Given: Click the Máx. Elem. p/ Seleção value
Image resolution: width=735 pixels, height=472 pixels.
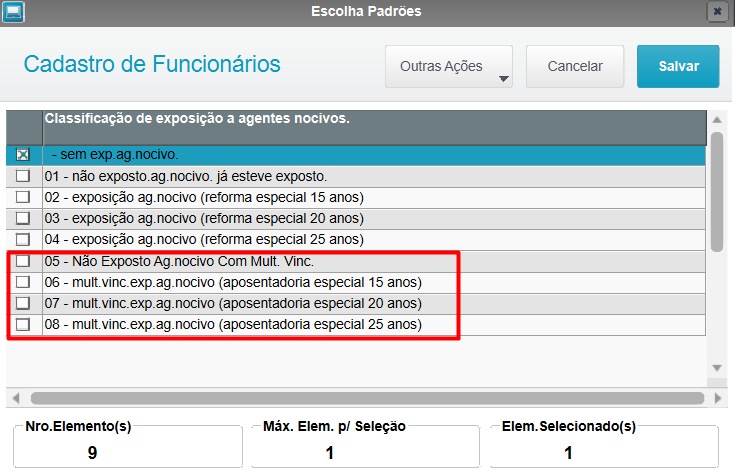Looking at the screenshot, I should click(330, 453).
